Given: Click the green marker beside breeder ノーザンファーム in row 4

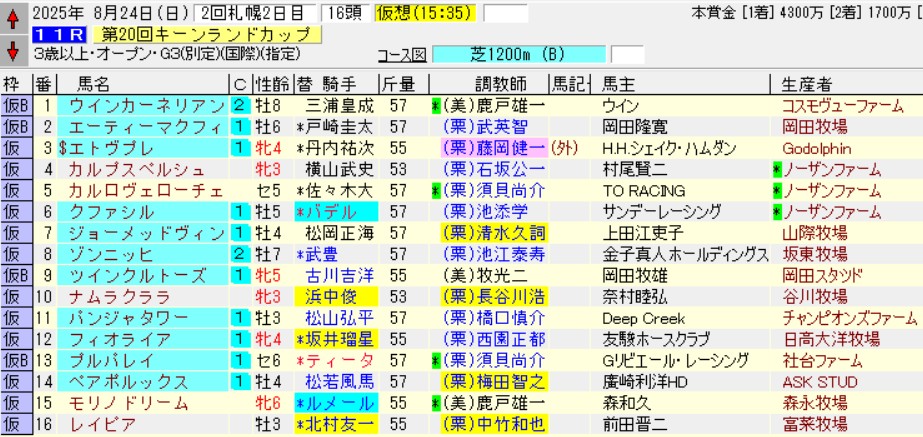Looking at the screenshot, I should 776,168.
